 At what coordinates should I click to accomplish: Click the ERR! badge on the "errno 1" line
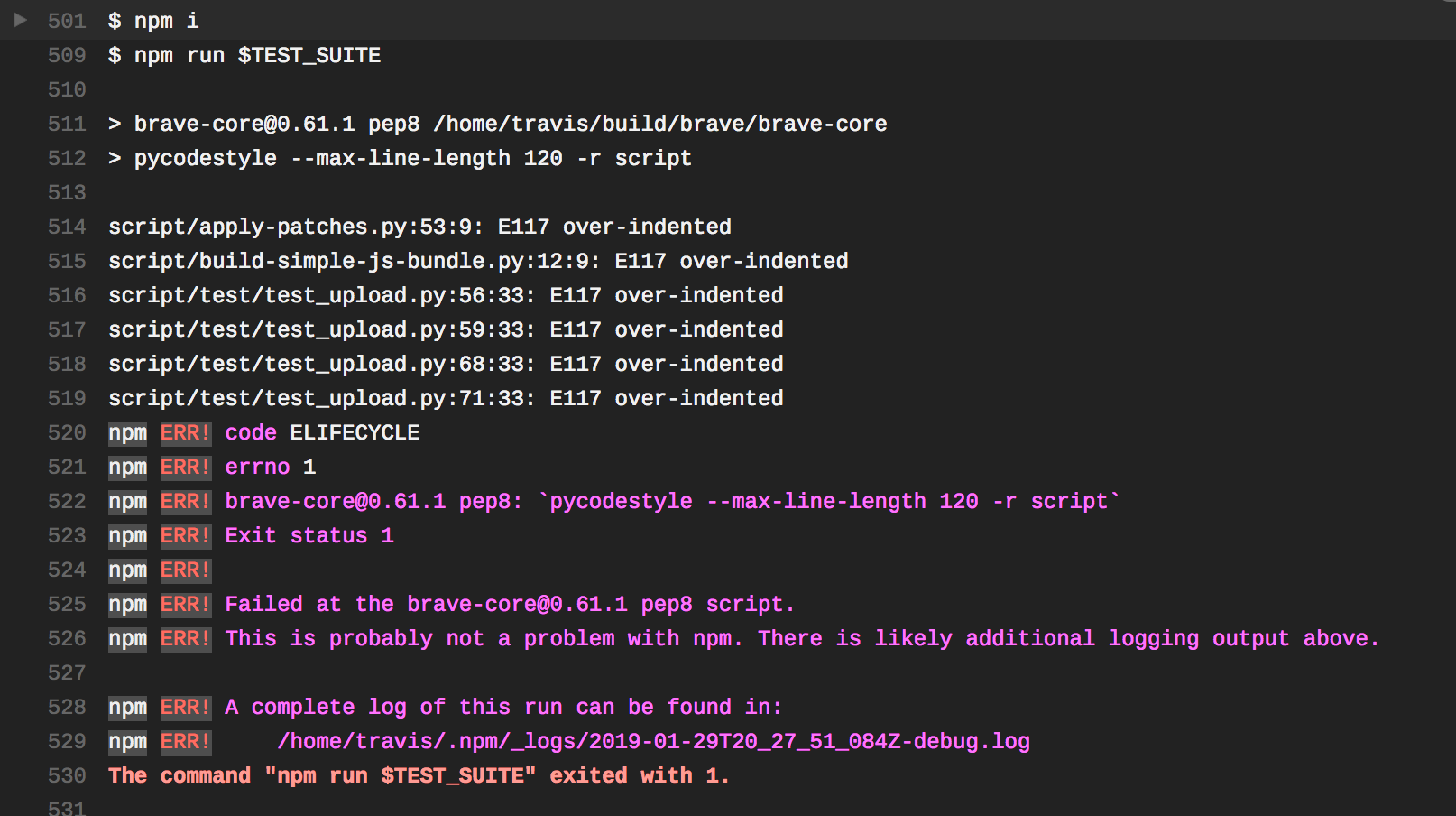pyautogui.click(x=185, y=467)
